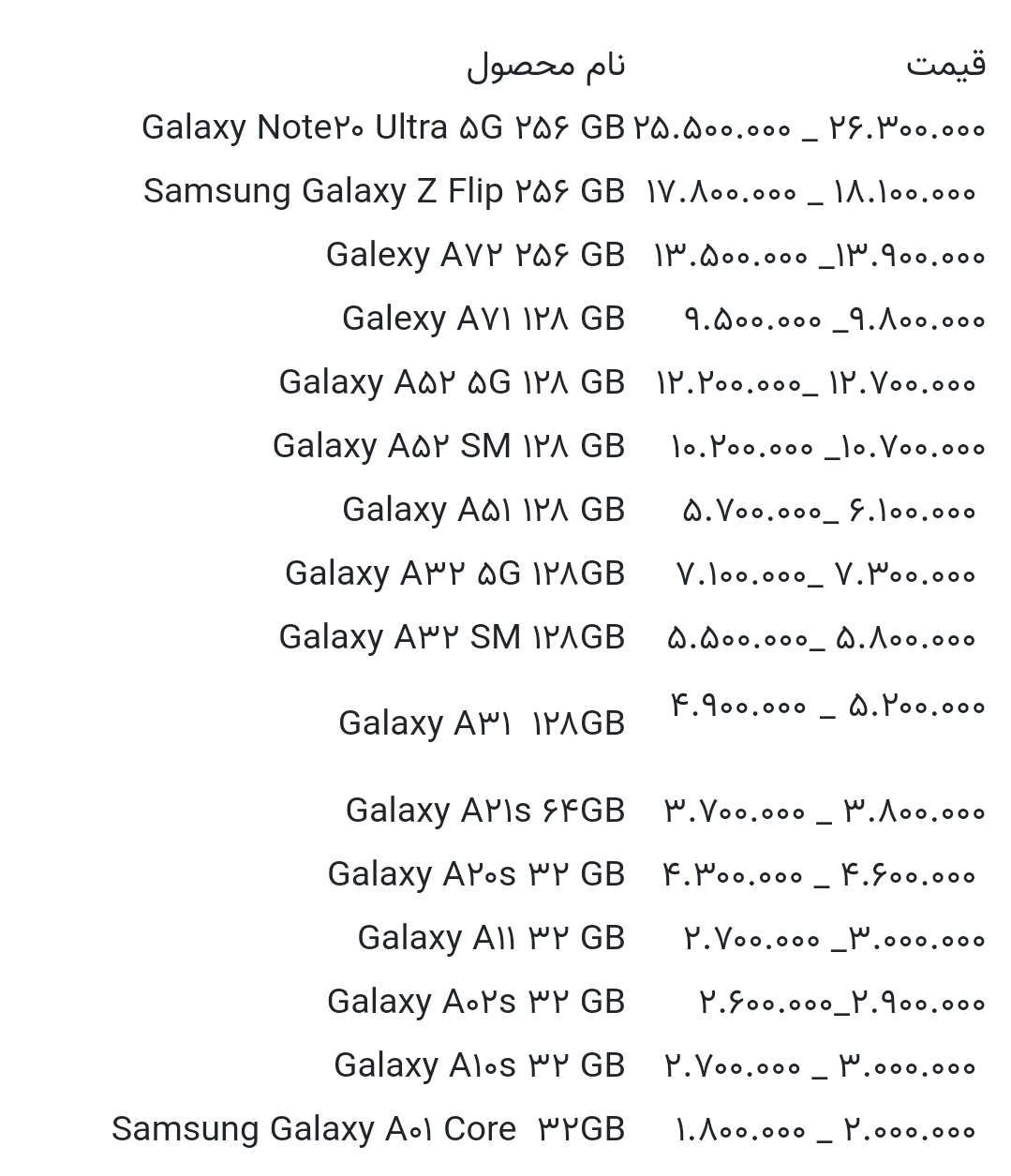Select the Galaxy A21s 64GB name
Viewport: 1011px width, 1176px height.
(x=484, y=811)
